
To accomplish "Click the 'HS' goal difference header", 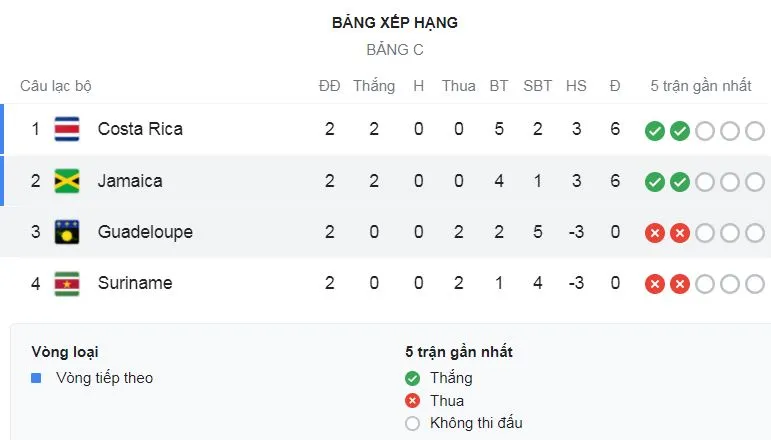I will coord(576,86).
